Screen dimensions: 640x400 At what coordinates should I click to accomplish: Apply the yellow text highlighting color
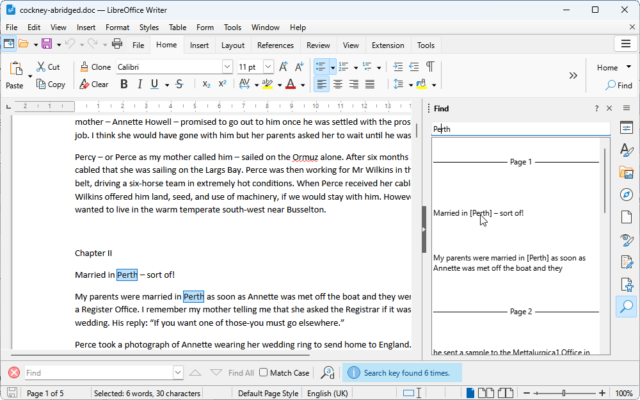click(267, 84)
